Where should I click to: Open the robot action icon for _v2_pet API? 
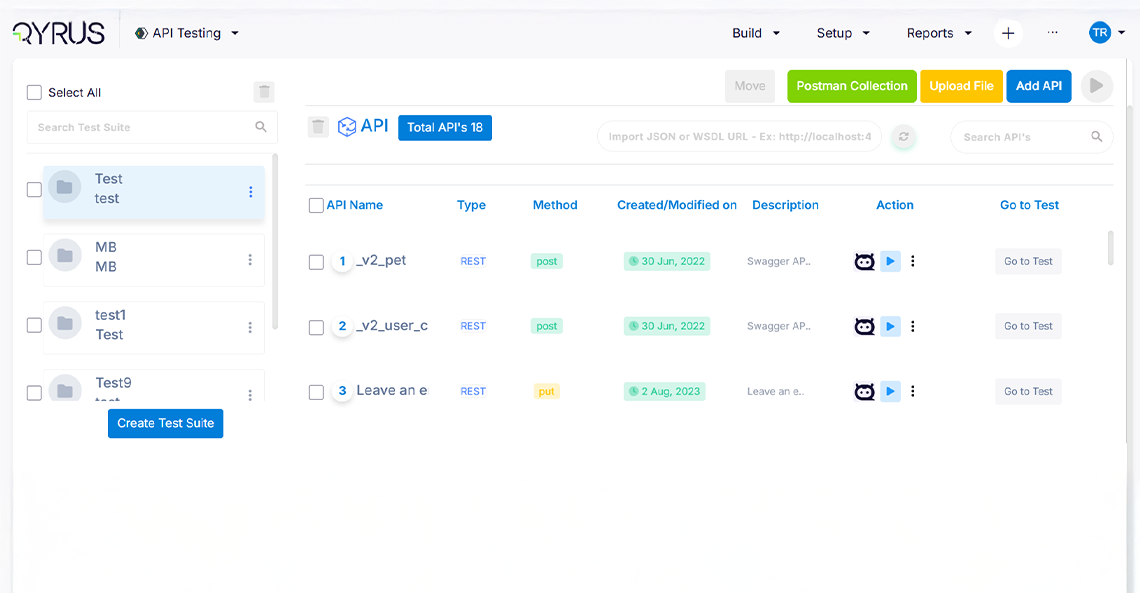[x=864, y=261]
